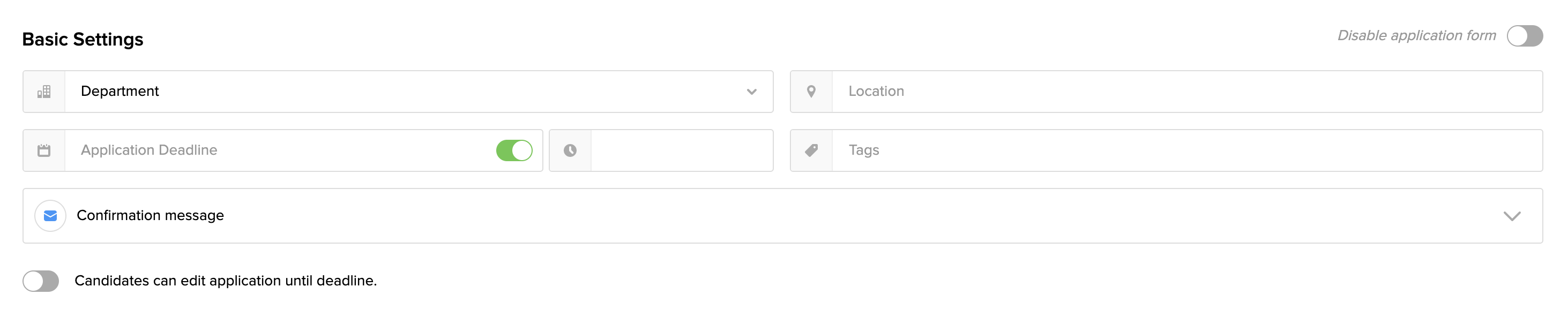Click the "Disable application form" label text
1568x317 pixels.
(1416, 36)
